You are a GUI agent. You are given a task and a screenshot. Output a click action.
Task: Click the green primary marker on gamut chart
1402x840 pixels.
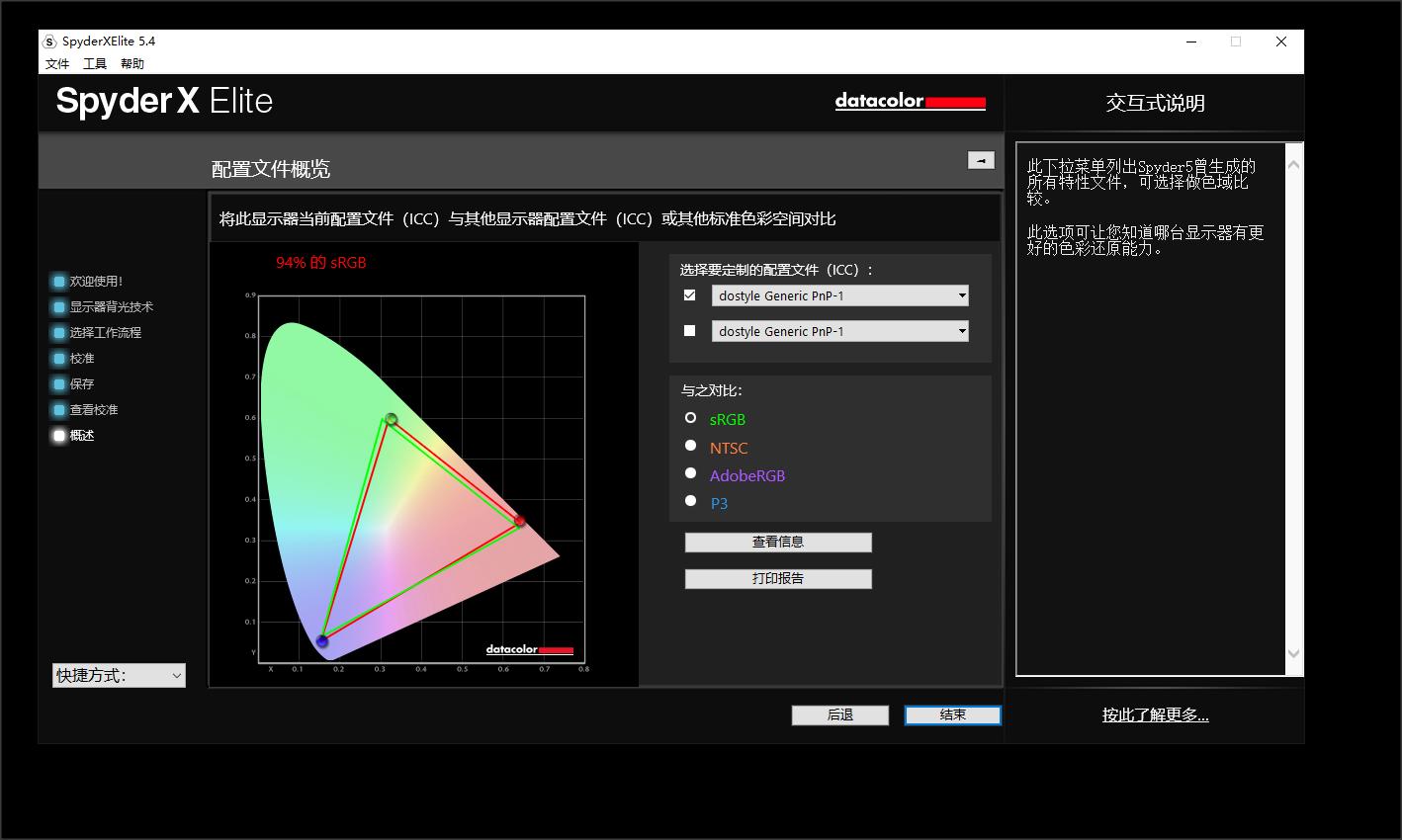391,420
